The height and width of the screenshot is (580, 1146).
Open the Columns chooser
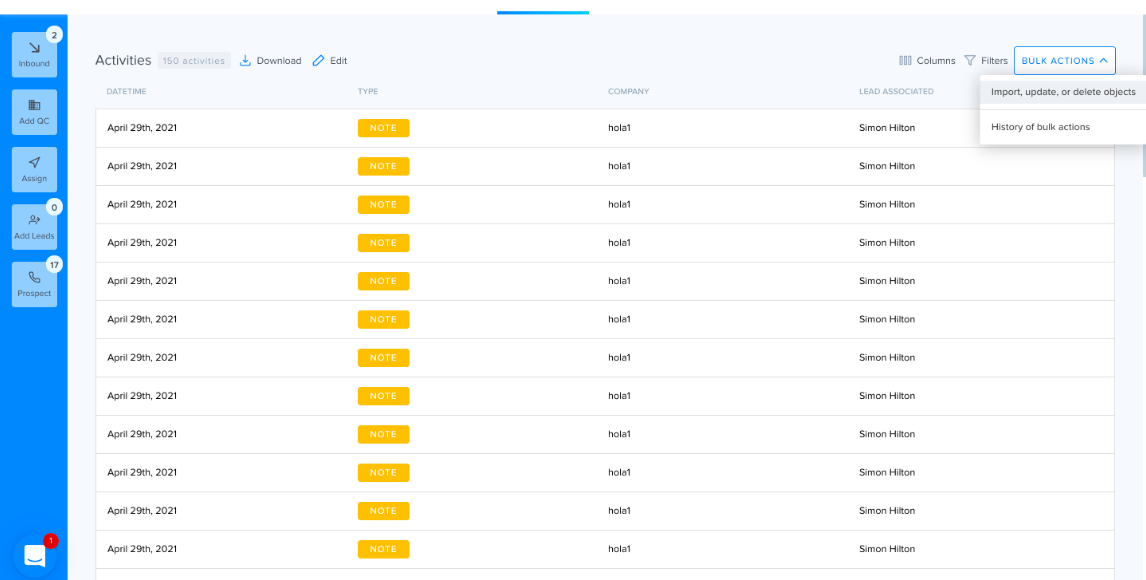click(927, 61)
